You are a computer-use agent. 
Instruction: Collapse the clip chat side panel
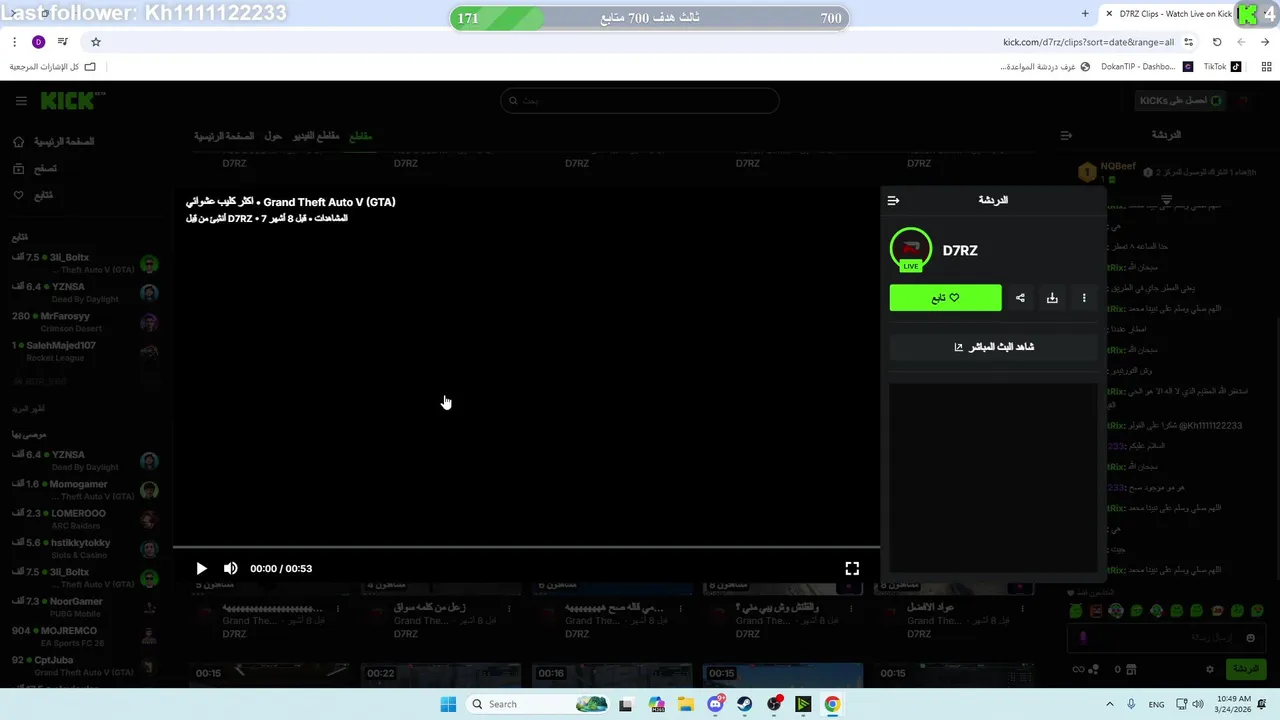[893, 200]
